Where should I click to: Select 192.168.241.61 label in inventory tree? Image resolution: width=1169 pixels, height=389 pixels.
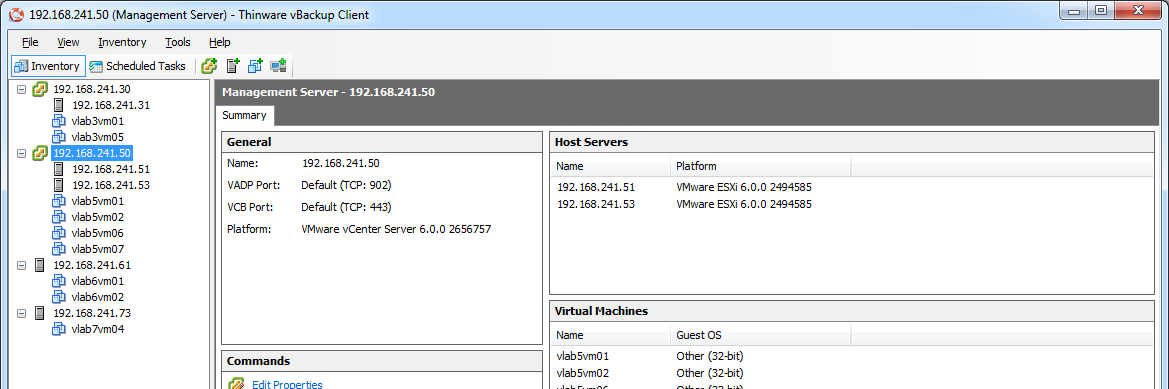pos(92,265)
